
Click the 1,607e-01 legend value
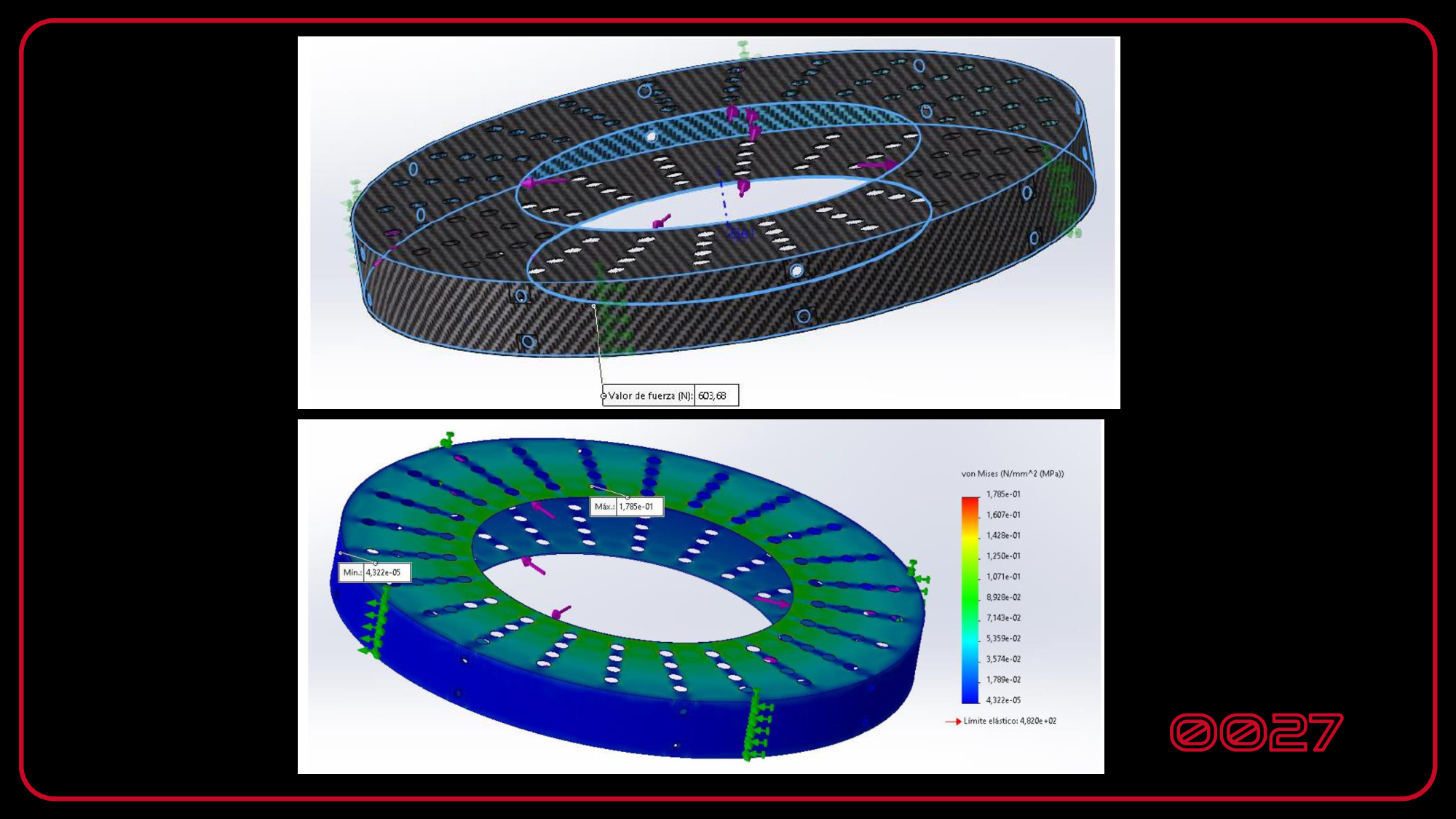1003,515
